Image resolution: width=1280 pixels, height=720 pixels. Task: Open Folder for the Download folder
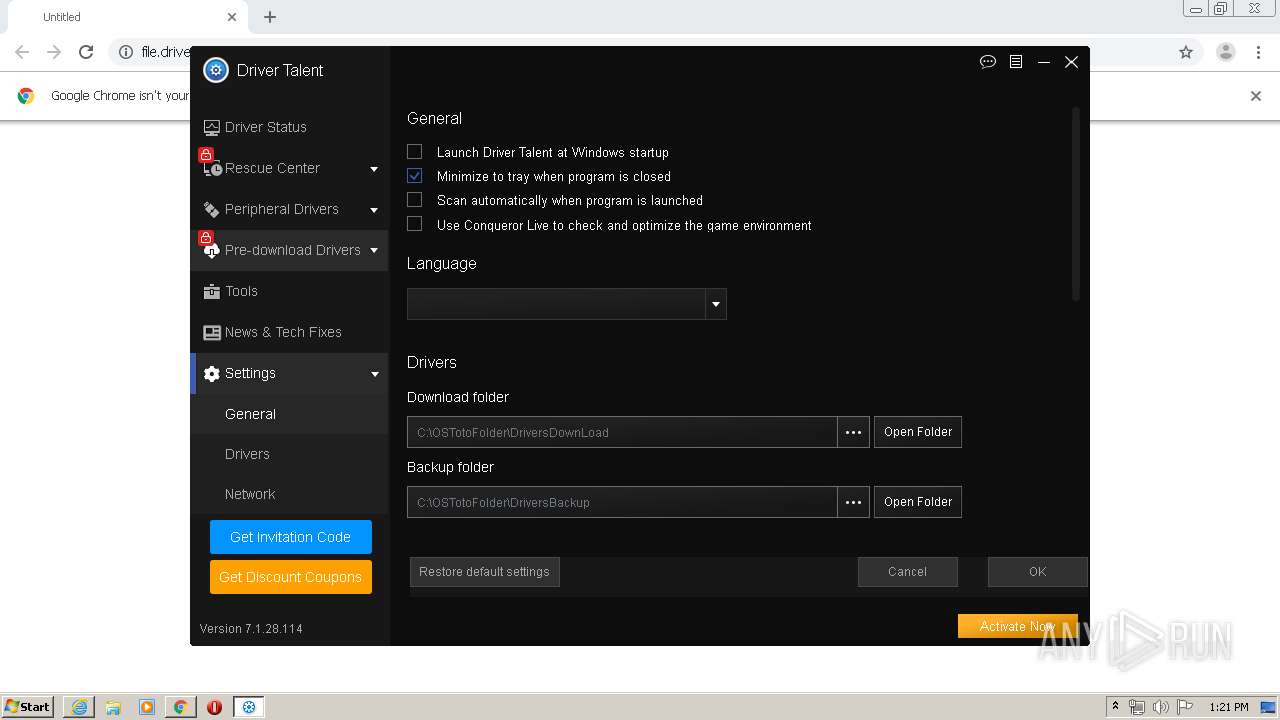point(918,432)
